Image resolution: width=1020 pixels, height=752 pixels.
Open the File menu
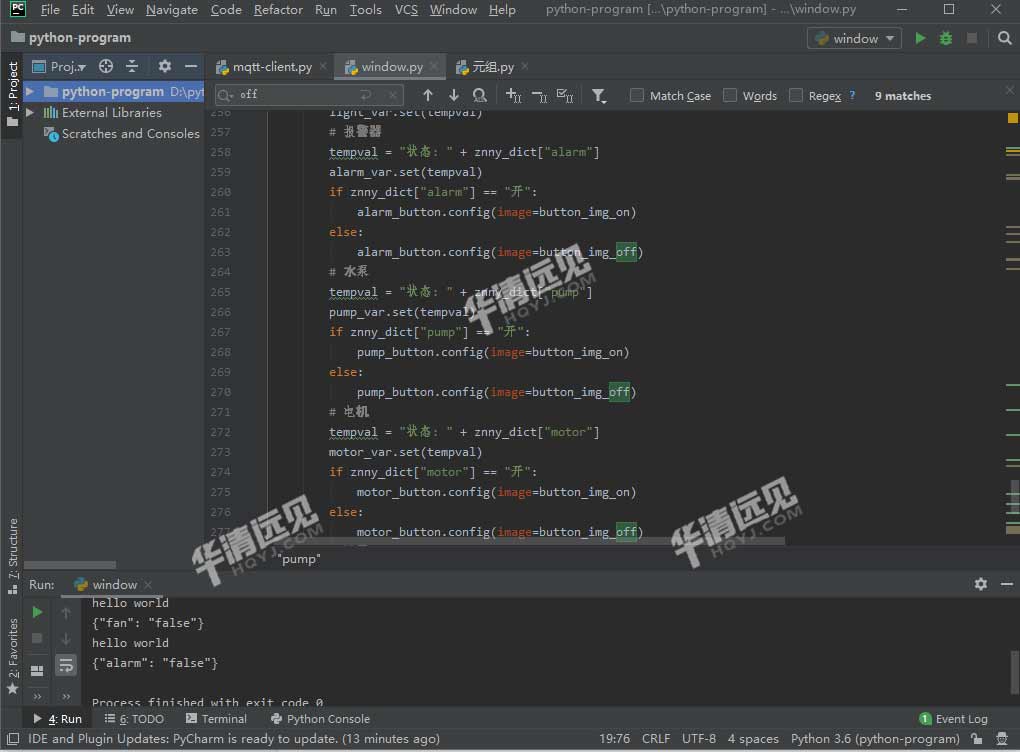click(x=49, y=10)
